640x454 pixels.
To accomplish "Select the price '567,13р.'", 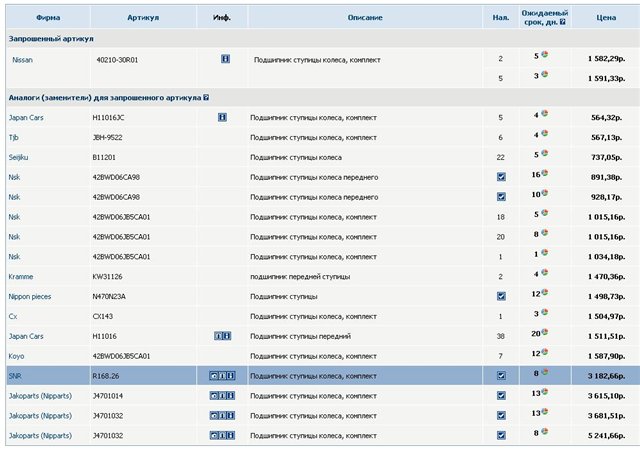I will [x=607, y=138].
